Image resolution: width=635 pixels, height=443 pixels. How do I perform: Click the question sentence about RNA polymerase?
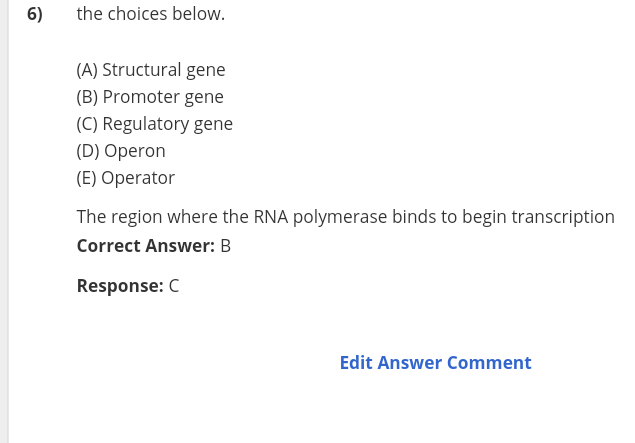345,217
